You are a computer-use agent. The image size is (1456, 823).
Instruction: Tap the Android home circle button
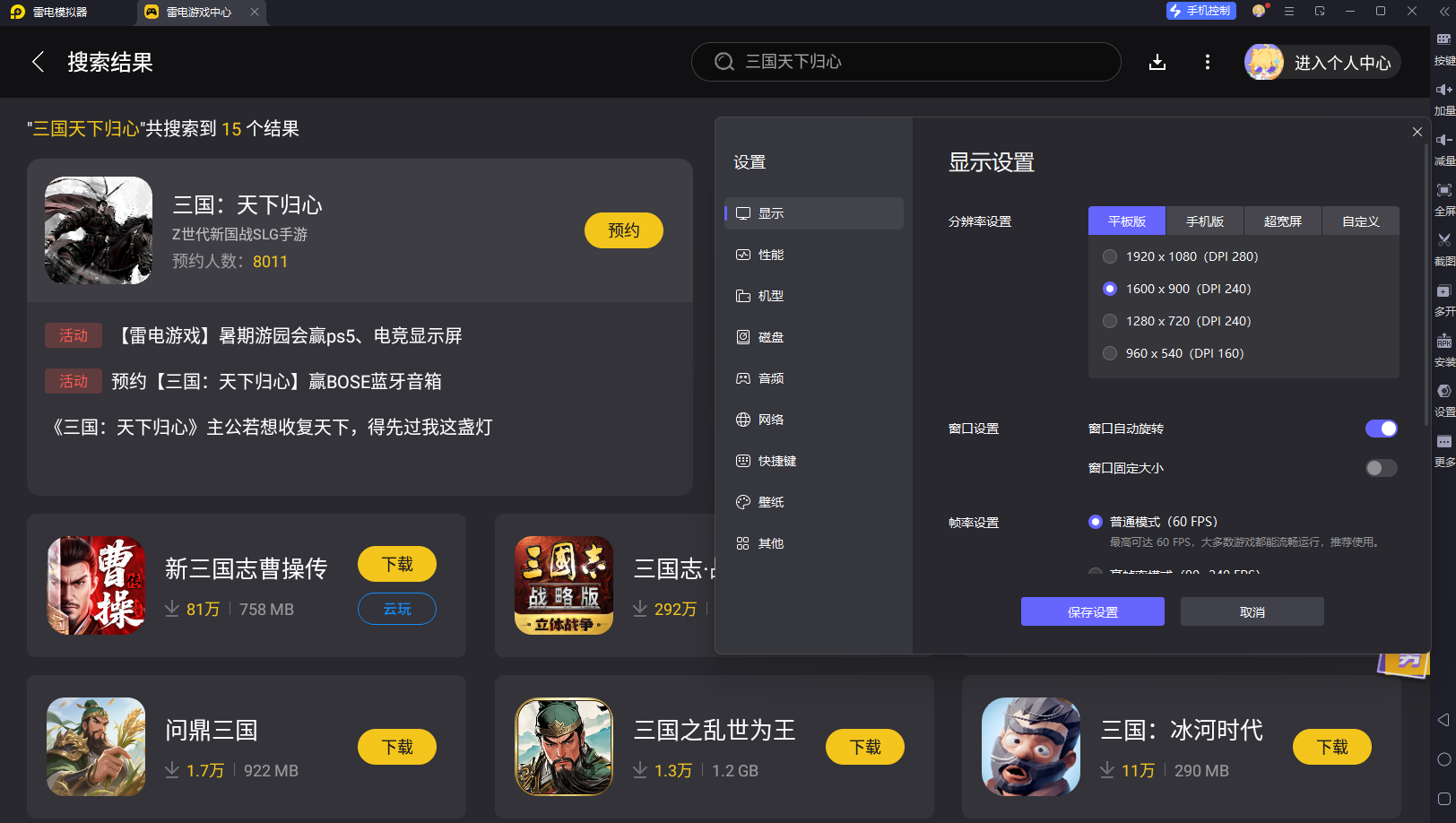click(x=1443, y=759)
